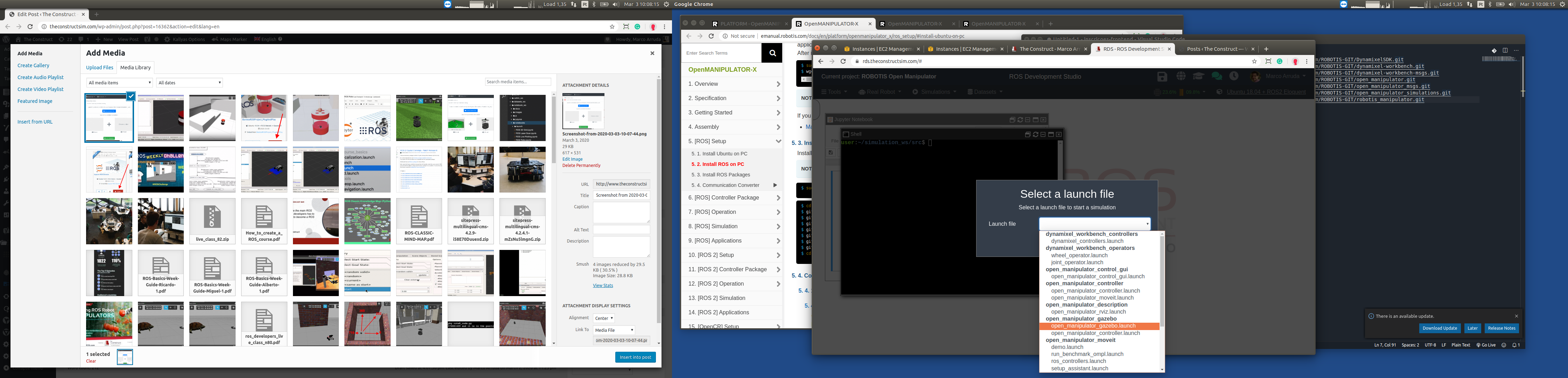Open notifications bell in VS Code status bar
Image resolution: width=1568 pixels, height=378 pixels.
pos(1515,345)
